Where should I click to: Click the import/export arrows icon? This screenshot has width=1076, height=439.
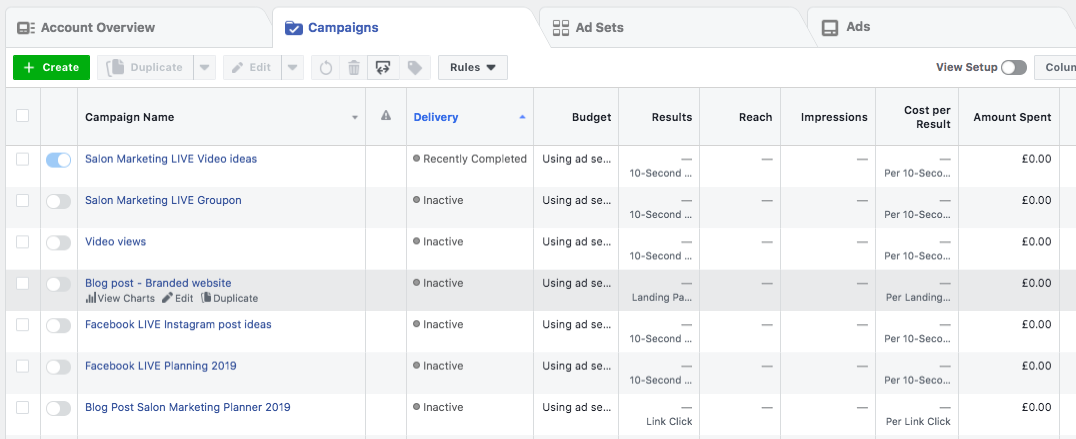[383, 67]
